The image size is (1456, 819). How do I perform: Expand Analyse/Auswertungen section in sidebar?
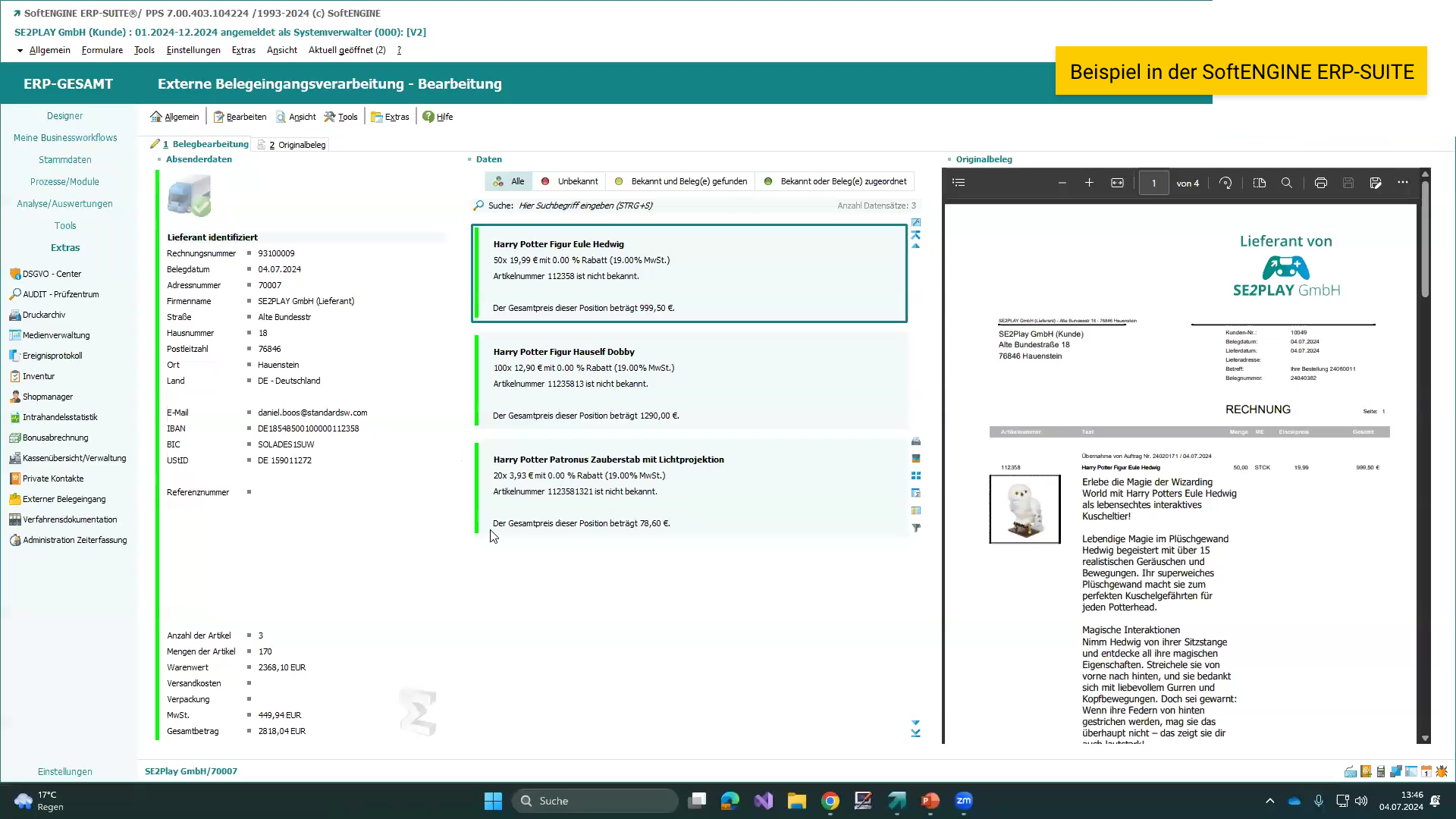(x=64, y=204)
